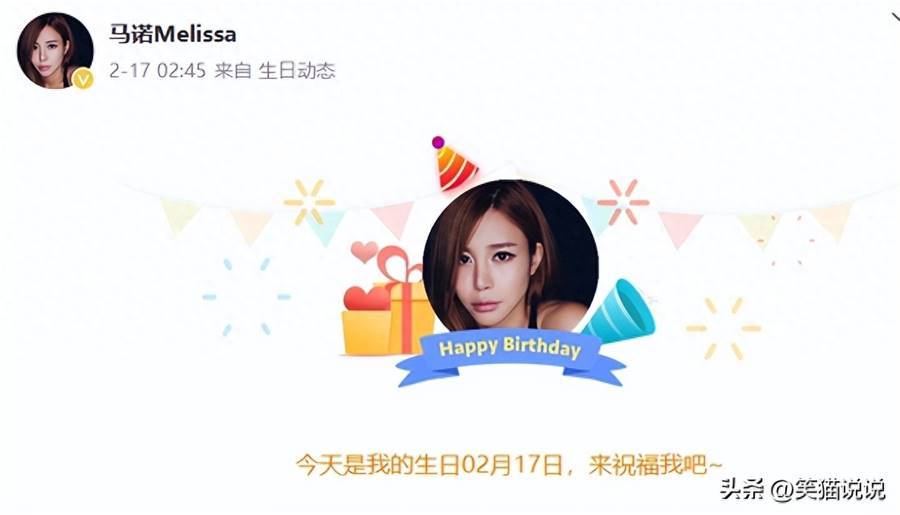The width and height of the screenshot is (900, 515).
Task: Click the small pink heart above the gift
Action: 364,251
